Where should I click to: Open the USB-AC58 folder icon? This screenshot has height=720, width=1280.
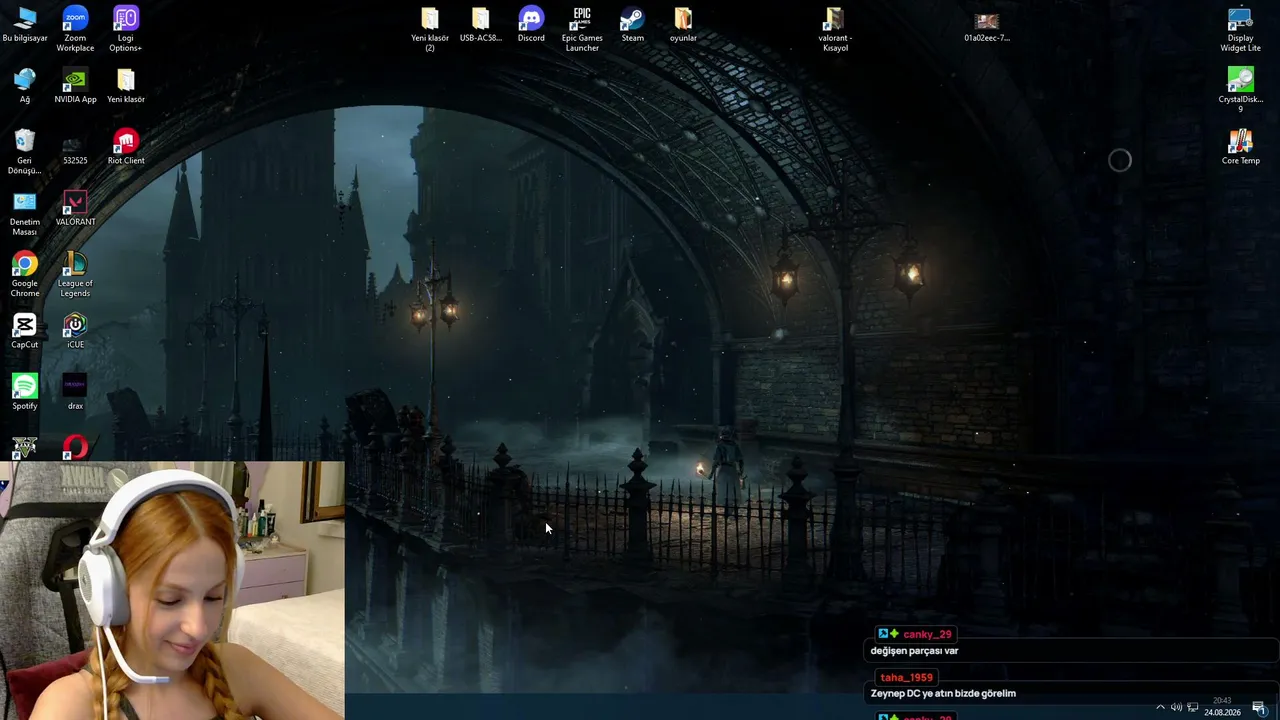click(481, 25)
